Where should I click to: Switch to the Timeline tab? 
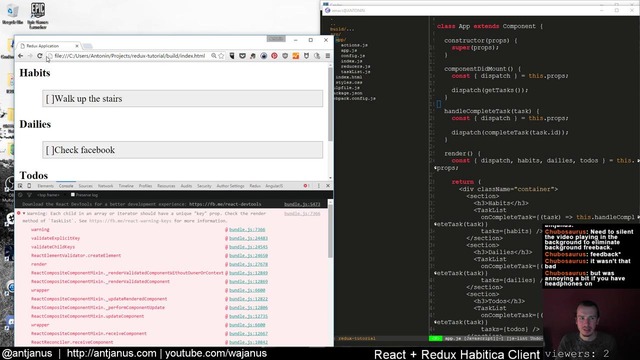[126, 186]
